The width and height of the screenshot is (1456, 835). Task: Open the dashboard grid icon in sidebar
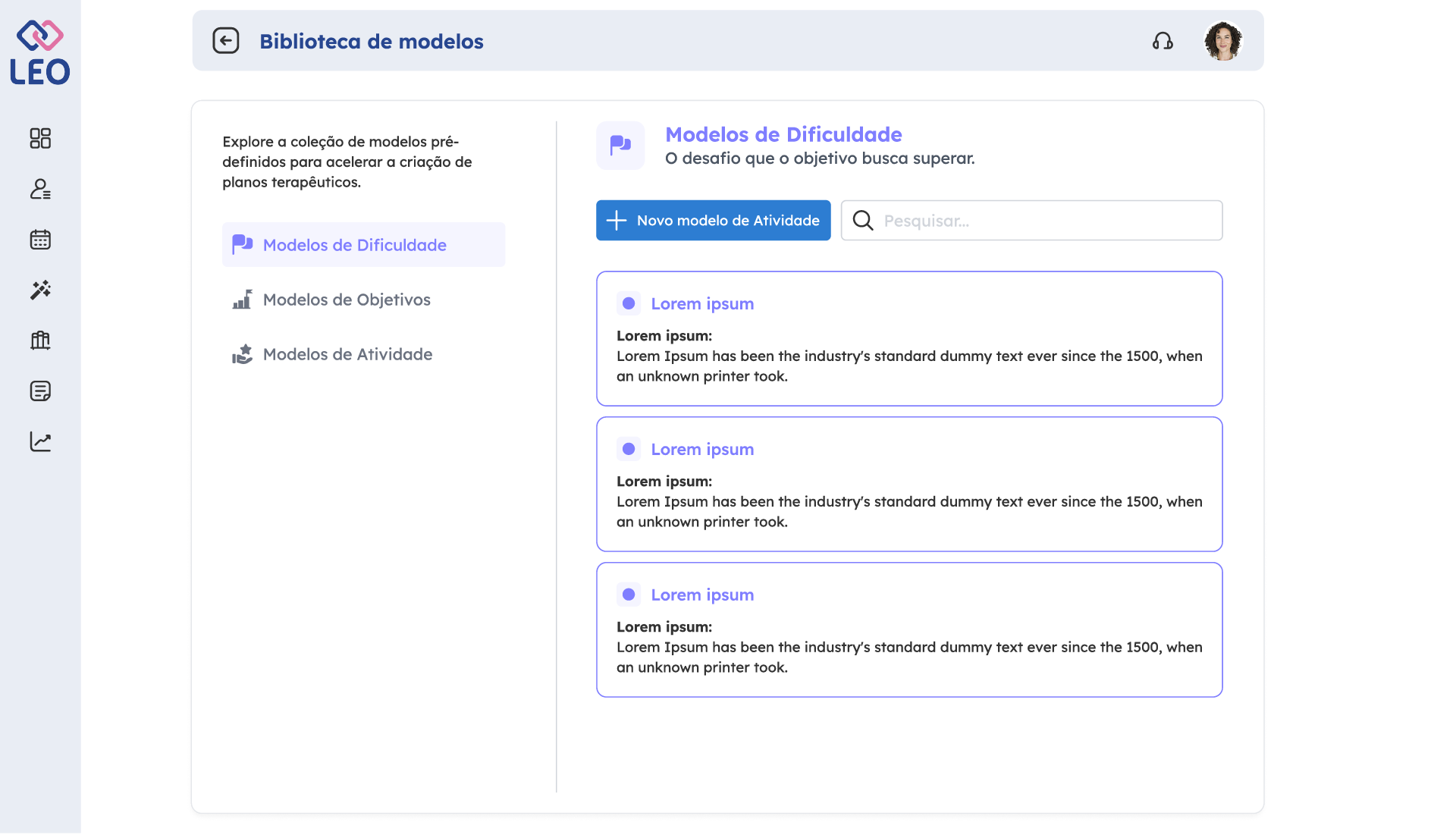(40, 138)
